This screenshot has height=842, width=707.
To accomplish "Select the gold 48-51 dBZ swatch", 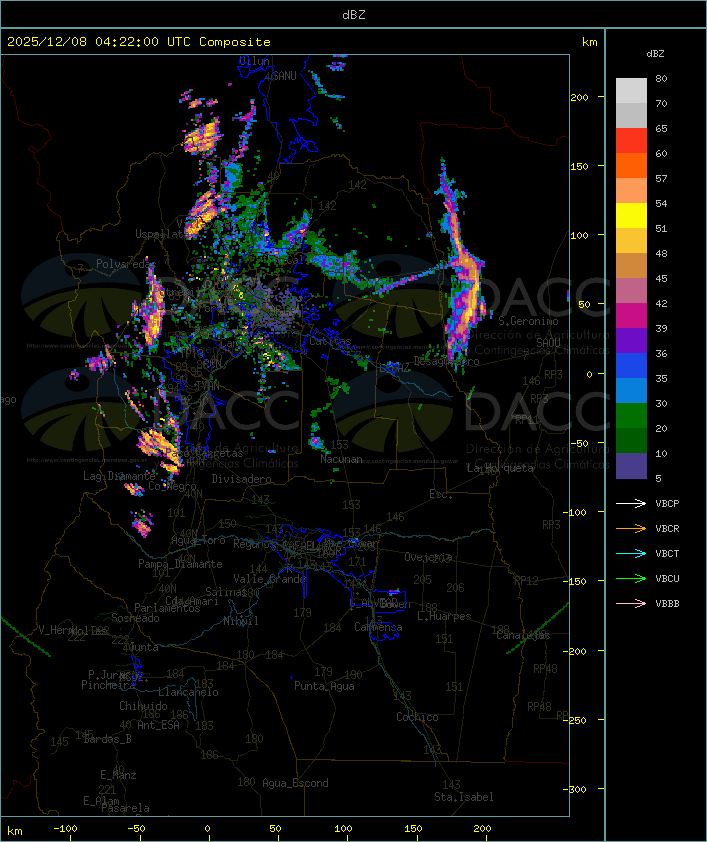I will (x=631, y=241).
